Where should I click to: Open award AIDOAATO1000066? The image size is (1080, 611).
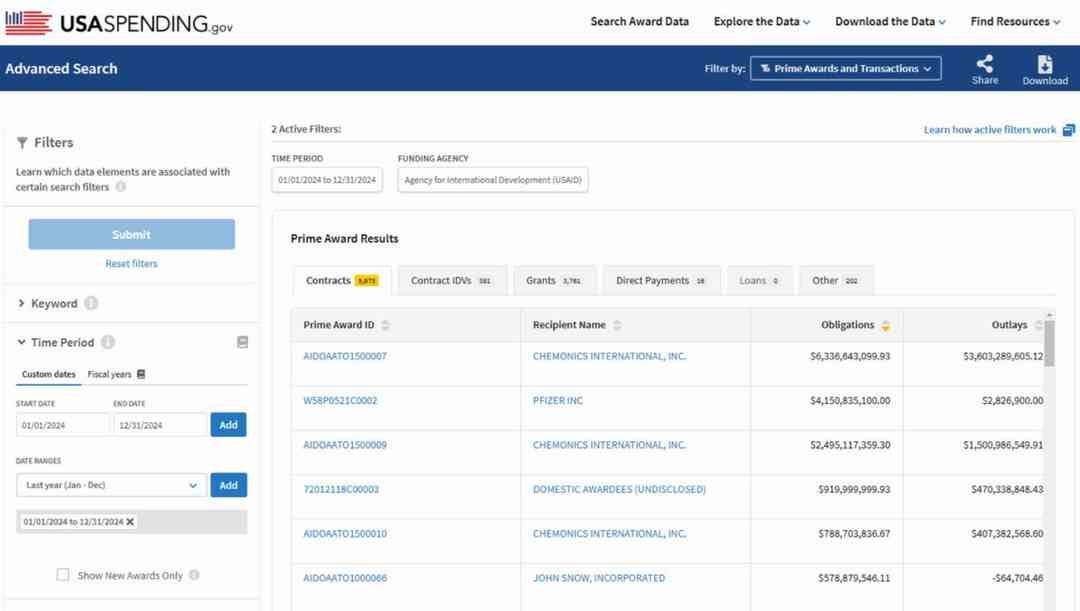pyautogui.click(x=344, y=578)
